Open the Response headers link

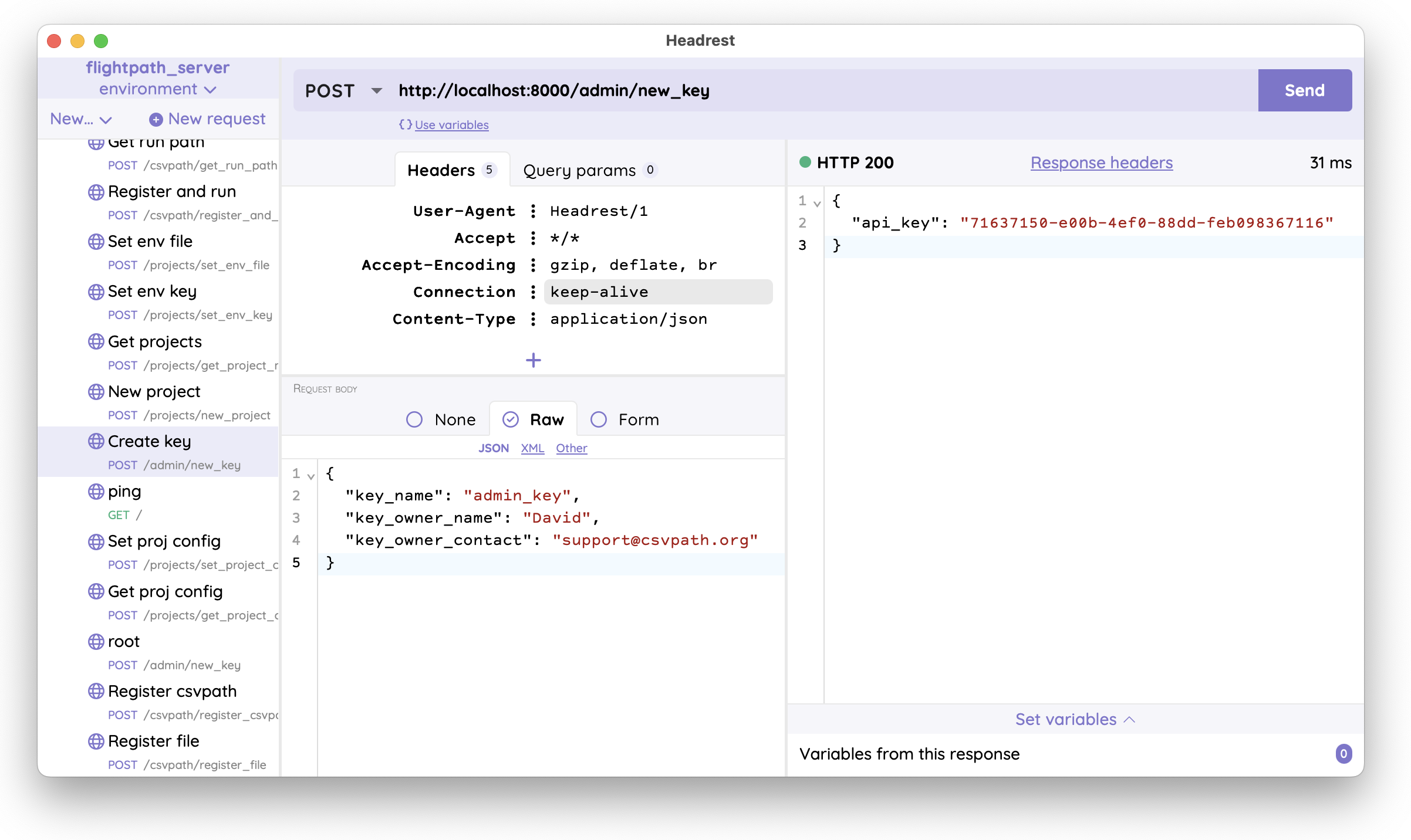click(1101, 162)
